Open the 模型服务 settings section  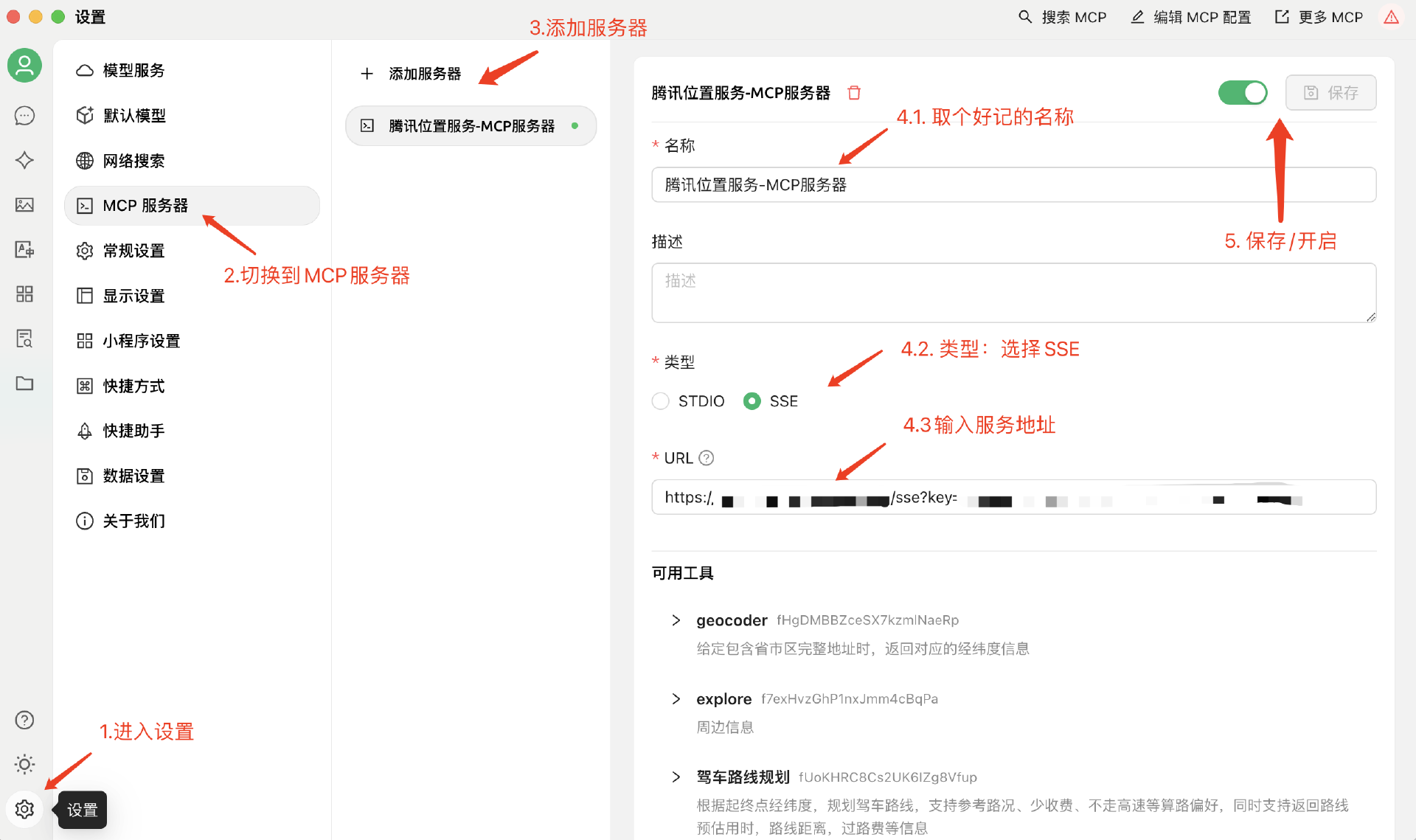tap(133, 70)
